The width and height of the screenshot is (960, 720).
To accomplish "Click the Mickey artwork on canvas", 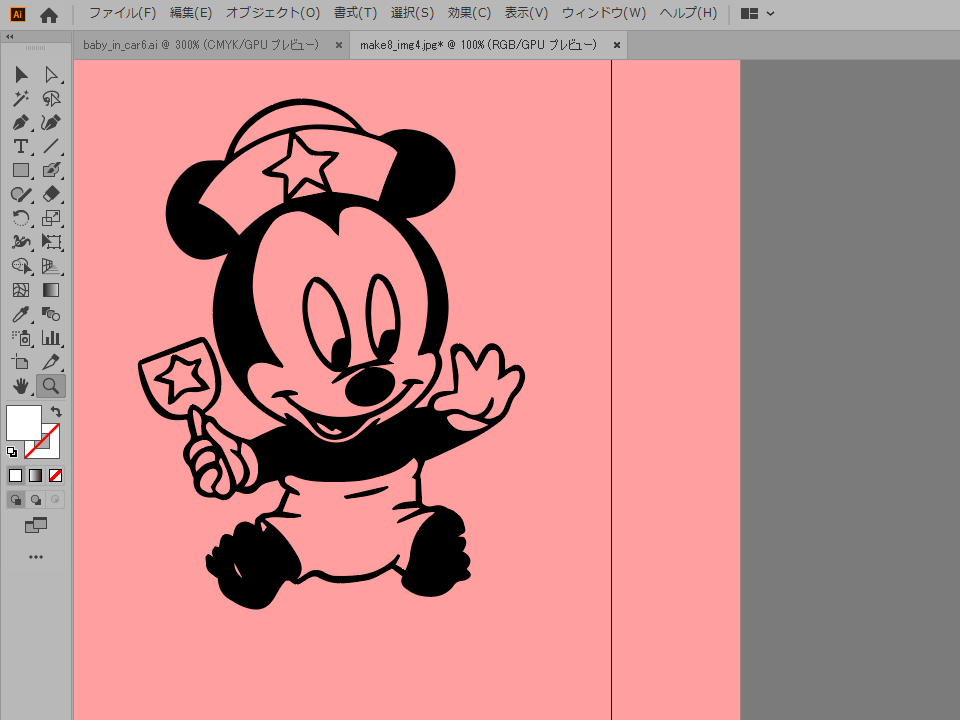I will click(x=331, y=353).
